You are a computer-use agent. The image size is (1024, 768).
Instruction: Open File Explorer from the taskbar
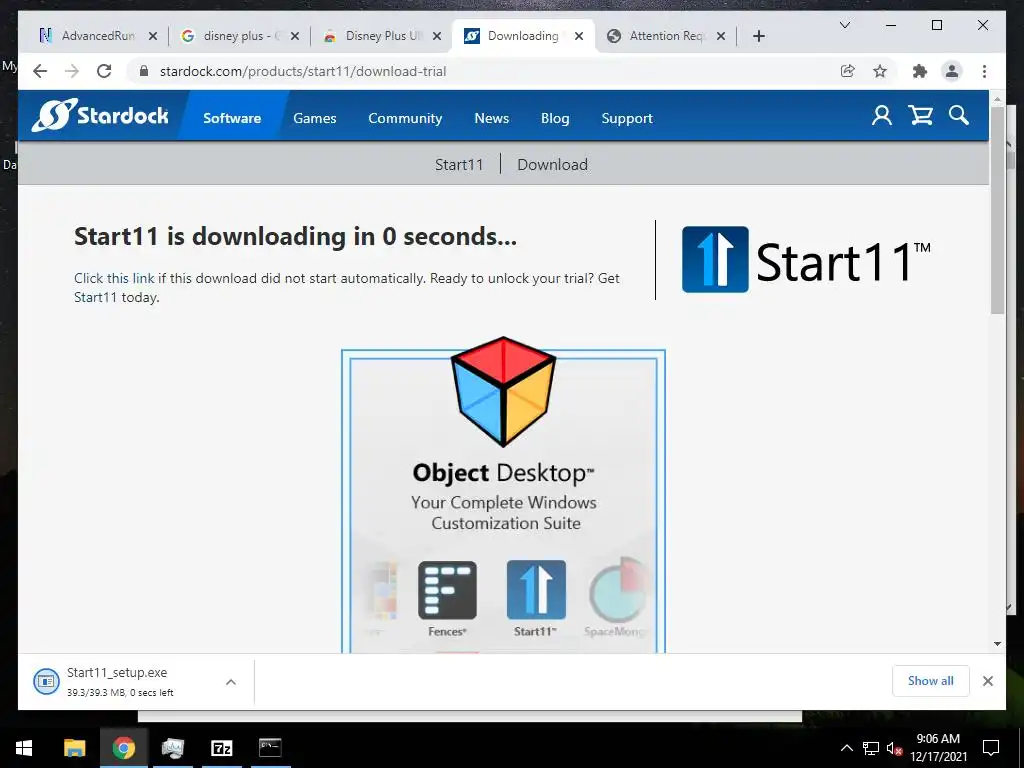coord(74,748)
